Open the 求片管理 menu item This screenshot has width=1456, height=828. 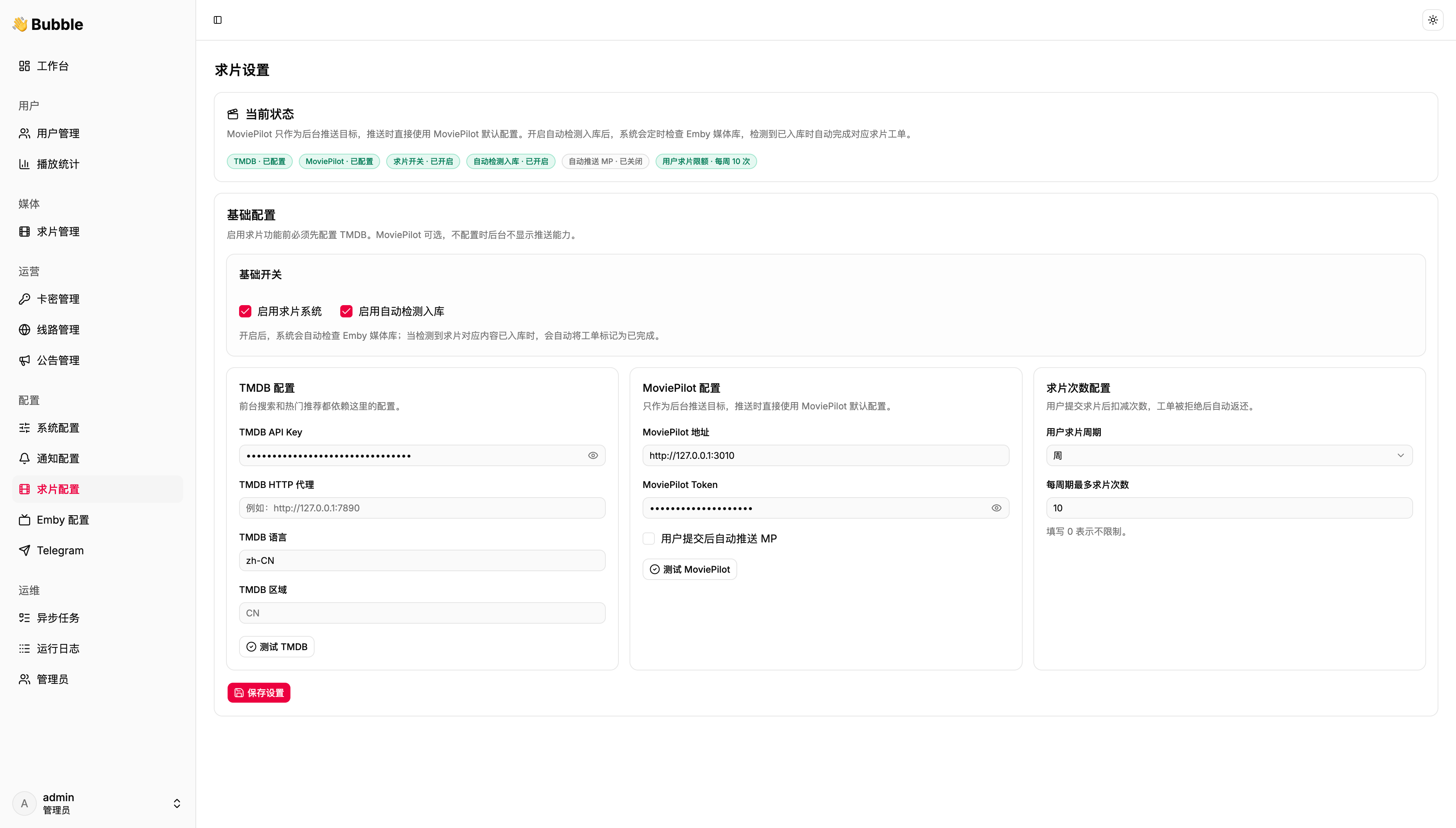tap(58, 232)
